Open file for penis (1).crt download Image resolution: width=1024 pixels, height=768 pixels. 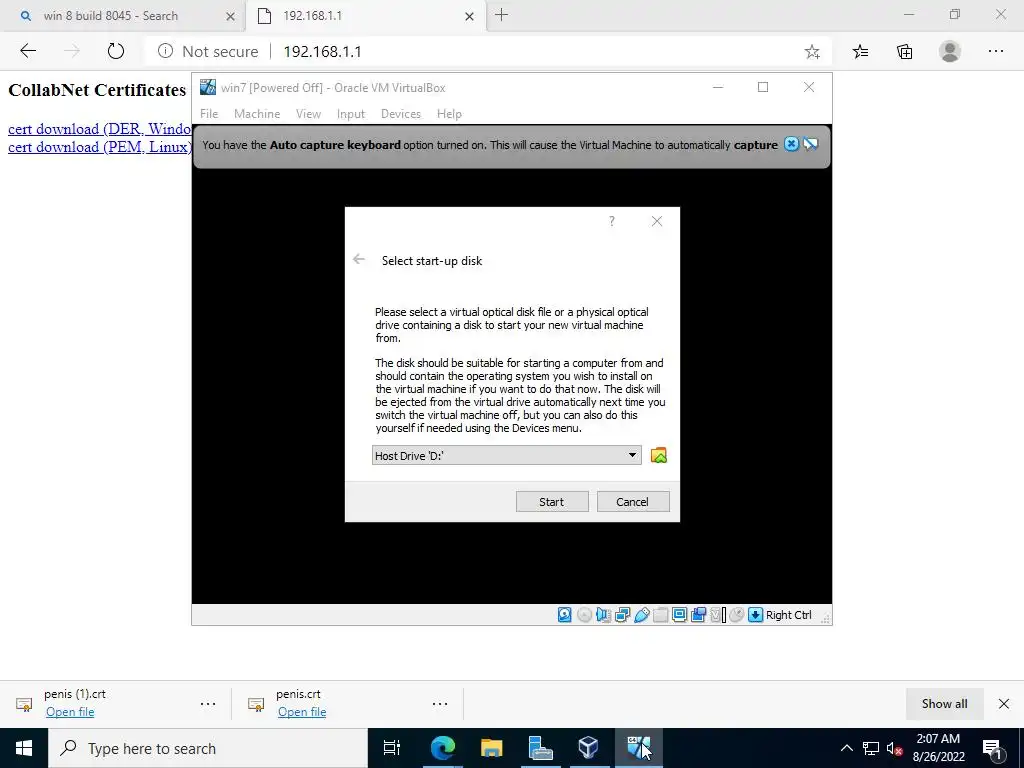click(x=70, y=712)
